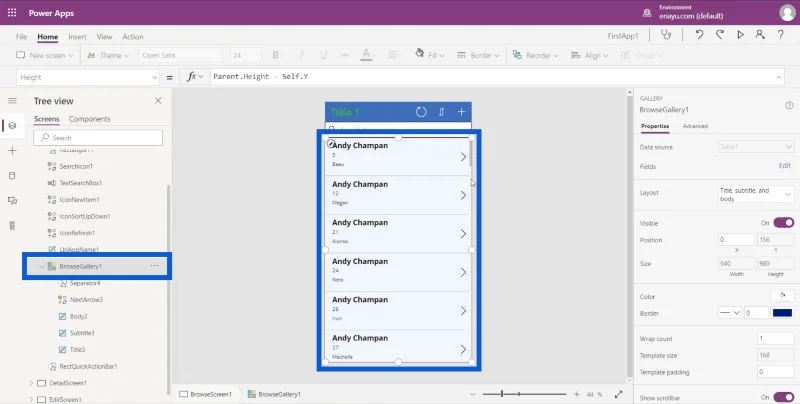Click the refresh icon in app header

[421, 112]
